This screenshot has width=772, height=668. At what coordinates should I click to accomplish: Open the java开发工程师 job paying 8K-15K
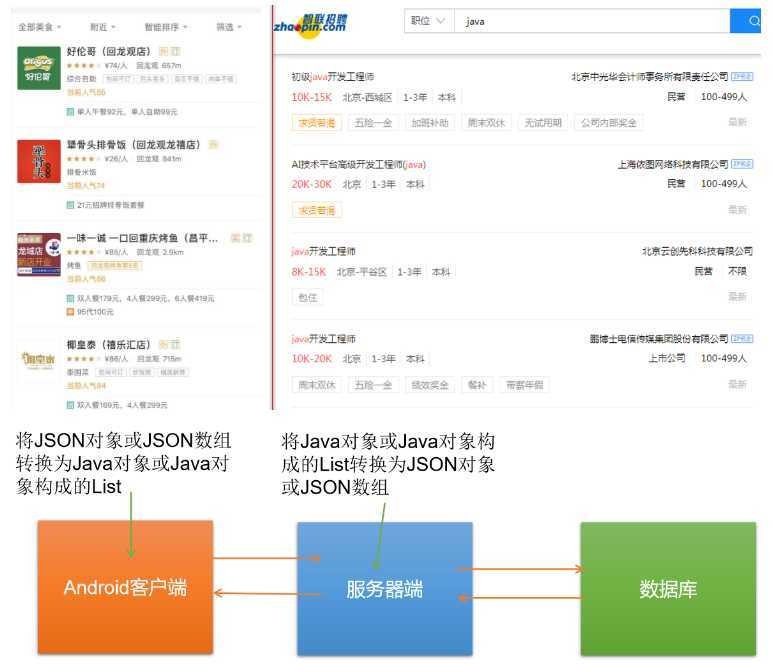click(323, 251)
